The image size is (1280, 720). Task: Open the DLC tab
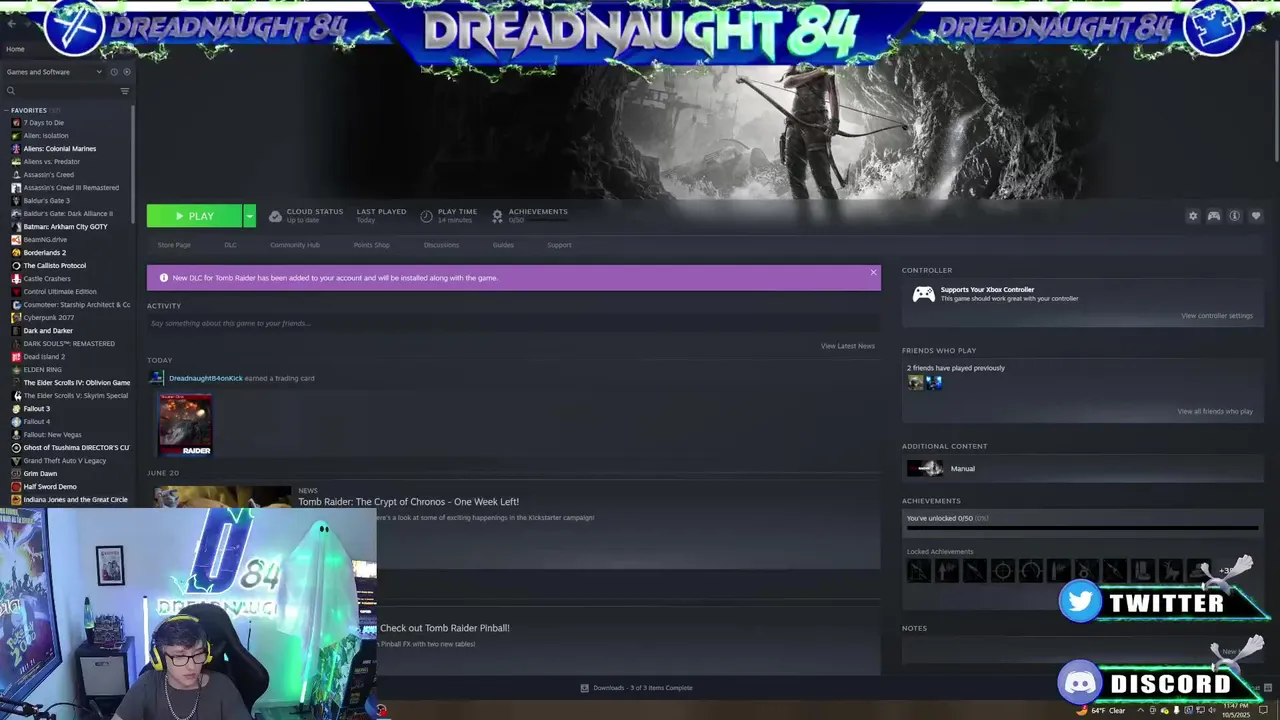[230, 245]
